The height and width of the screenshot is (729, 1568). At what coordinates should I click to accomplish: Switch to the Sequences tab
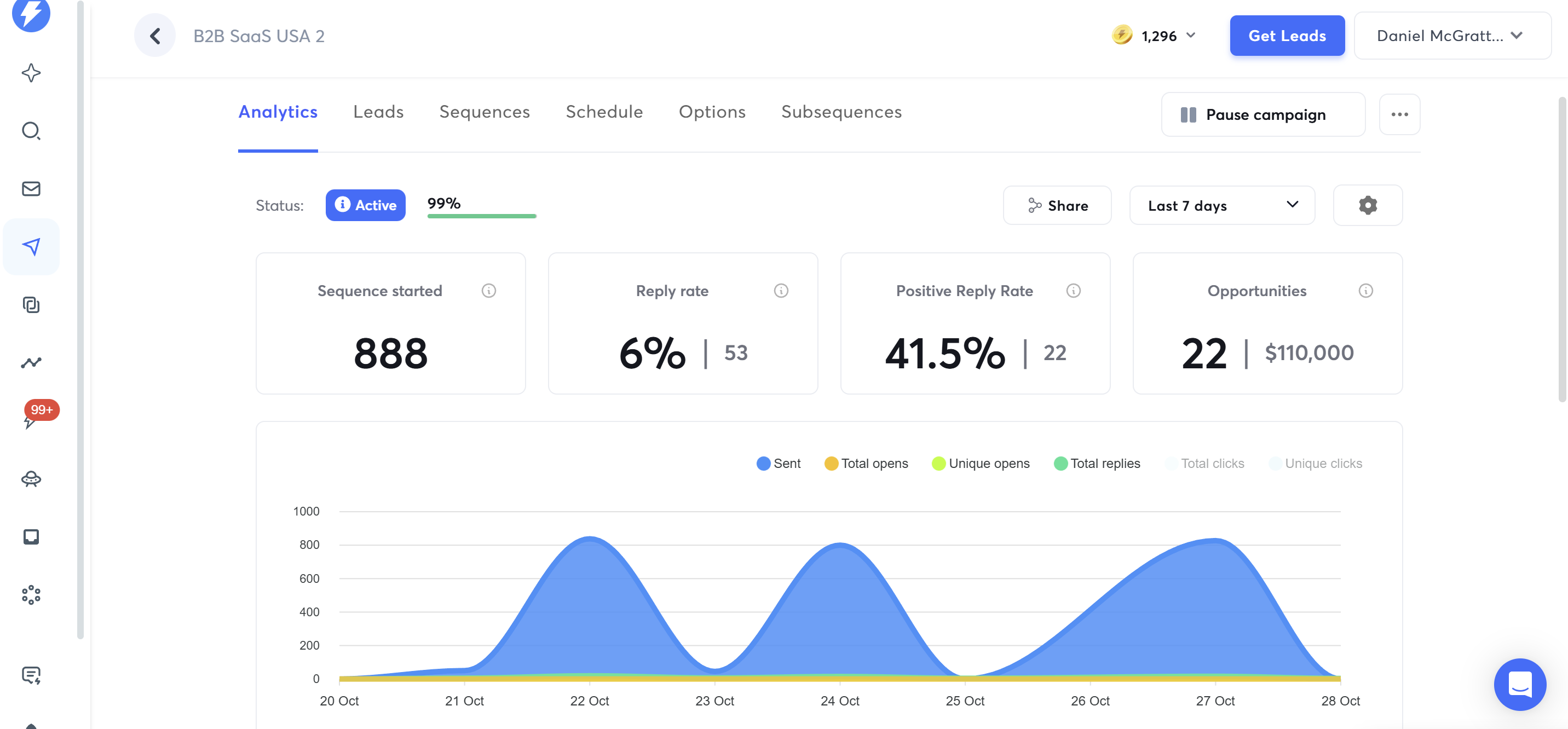[484, 112]
